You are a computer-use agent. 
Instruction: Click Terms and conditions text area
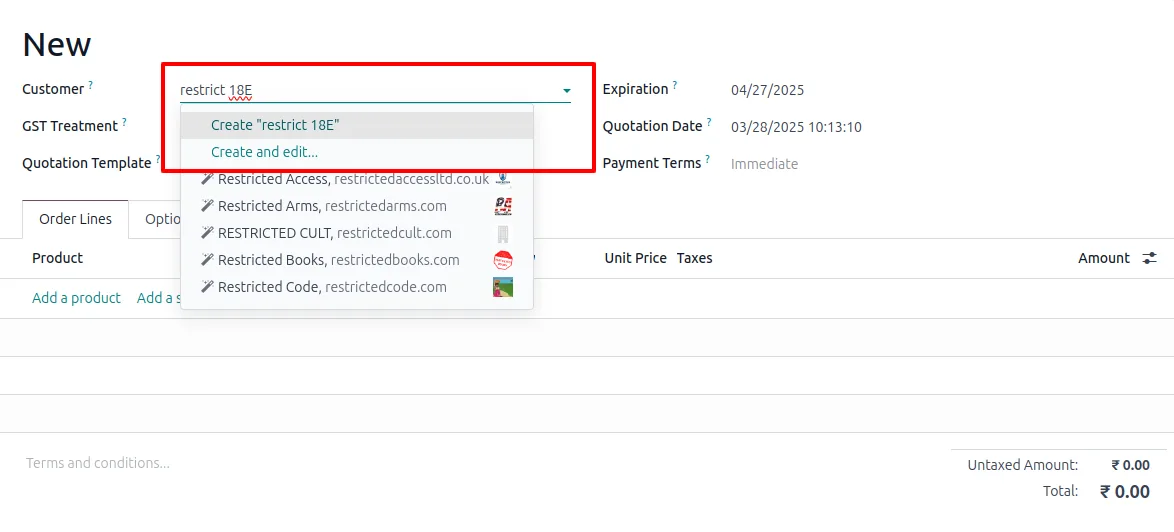(x=98, y=463)
